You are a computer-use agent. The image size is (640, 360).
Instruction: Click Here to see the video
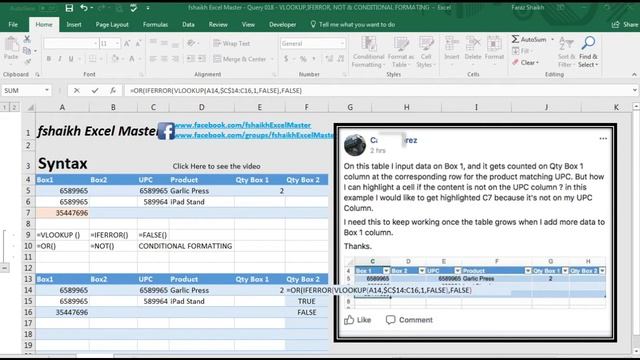(x=216, y=166)
